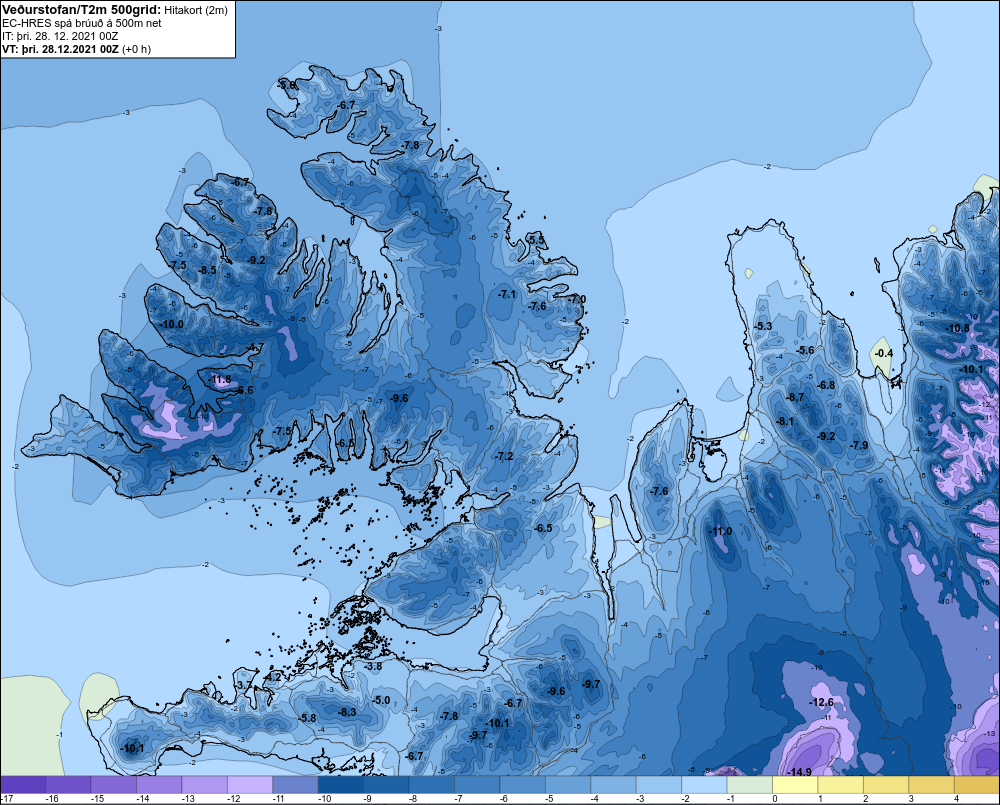Click the pale green legend swatch between -1 and 0
1000x805 pixels.
(x=749, y=785)
